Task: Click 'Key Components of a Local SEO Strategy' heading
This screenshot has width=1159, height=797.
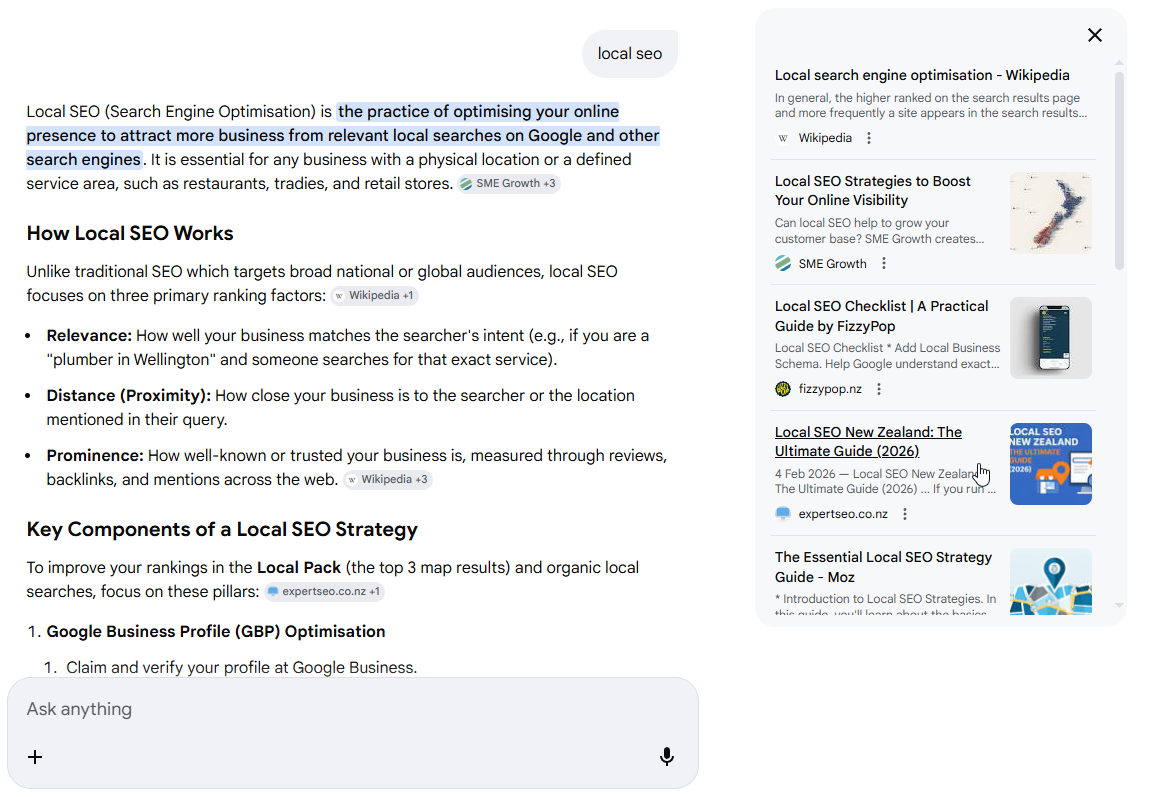Action: pyautogui.click(x=222, y=530)
